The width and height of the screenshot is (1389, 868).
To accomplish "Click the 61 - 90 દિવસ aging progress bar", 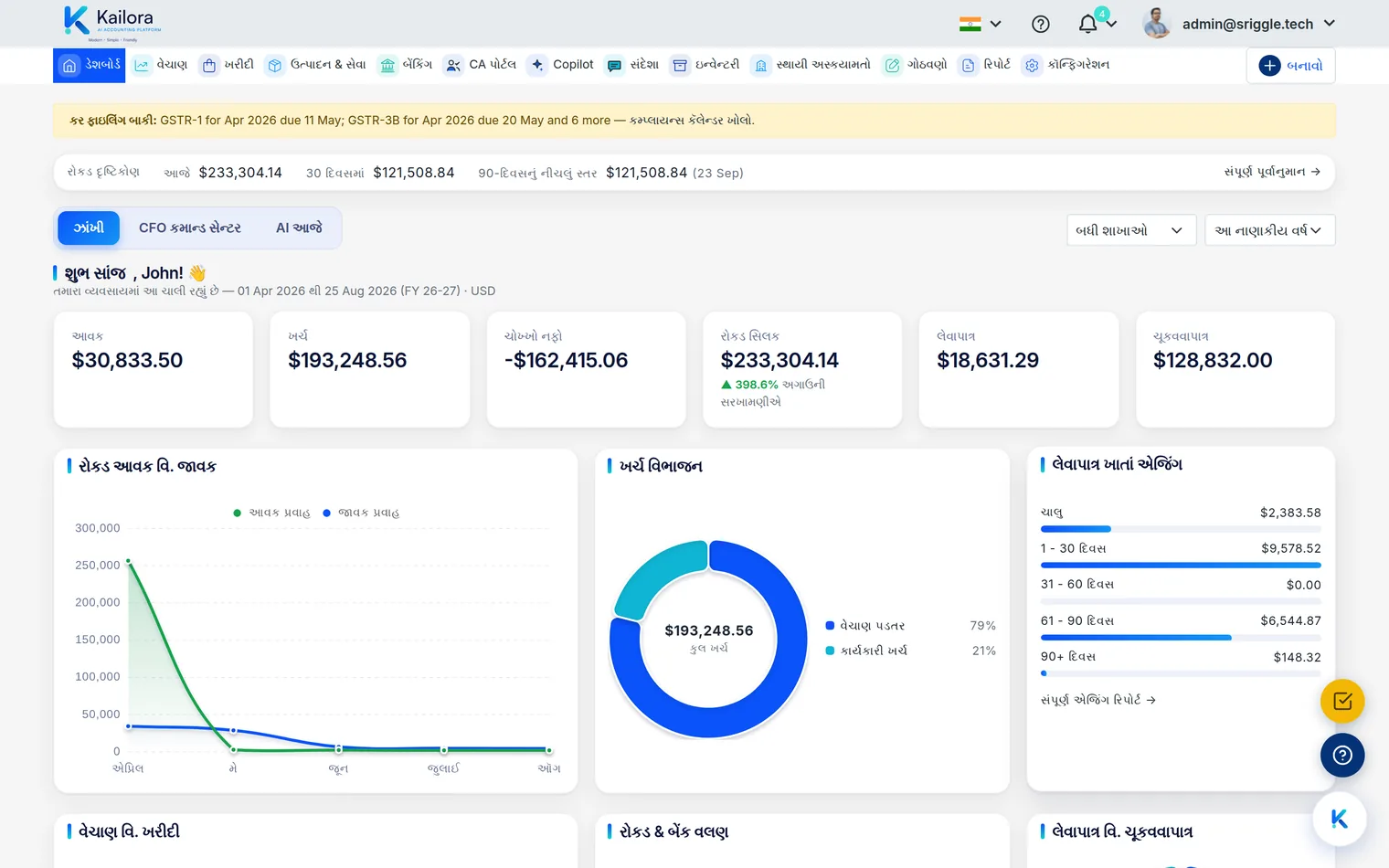I will point(1181,638).
